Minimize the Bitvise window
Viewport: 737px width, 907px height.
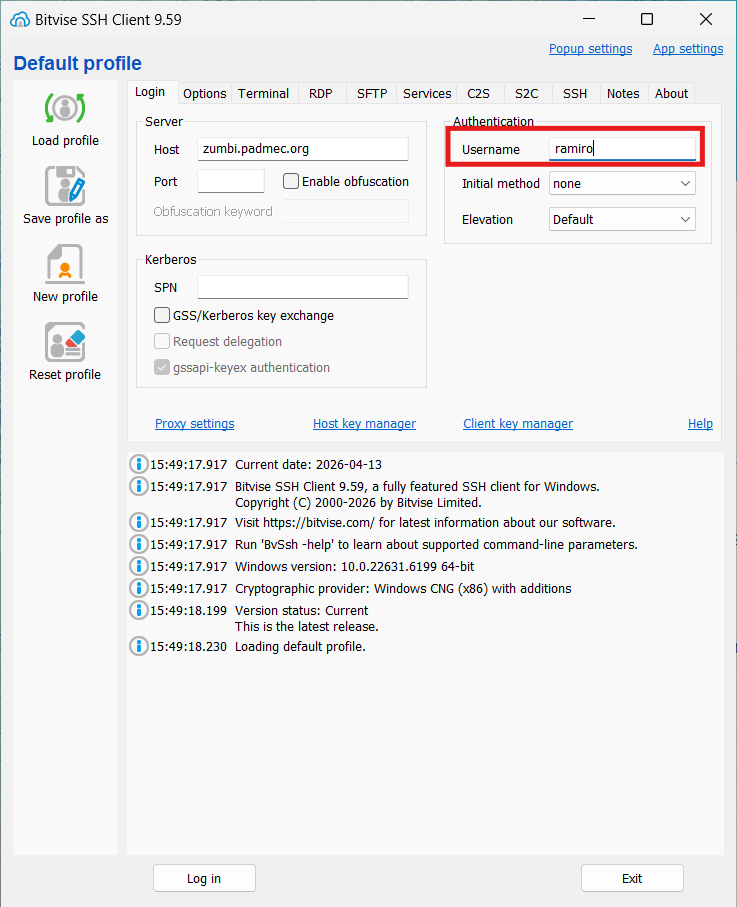click(589, 19)
